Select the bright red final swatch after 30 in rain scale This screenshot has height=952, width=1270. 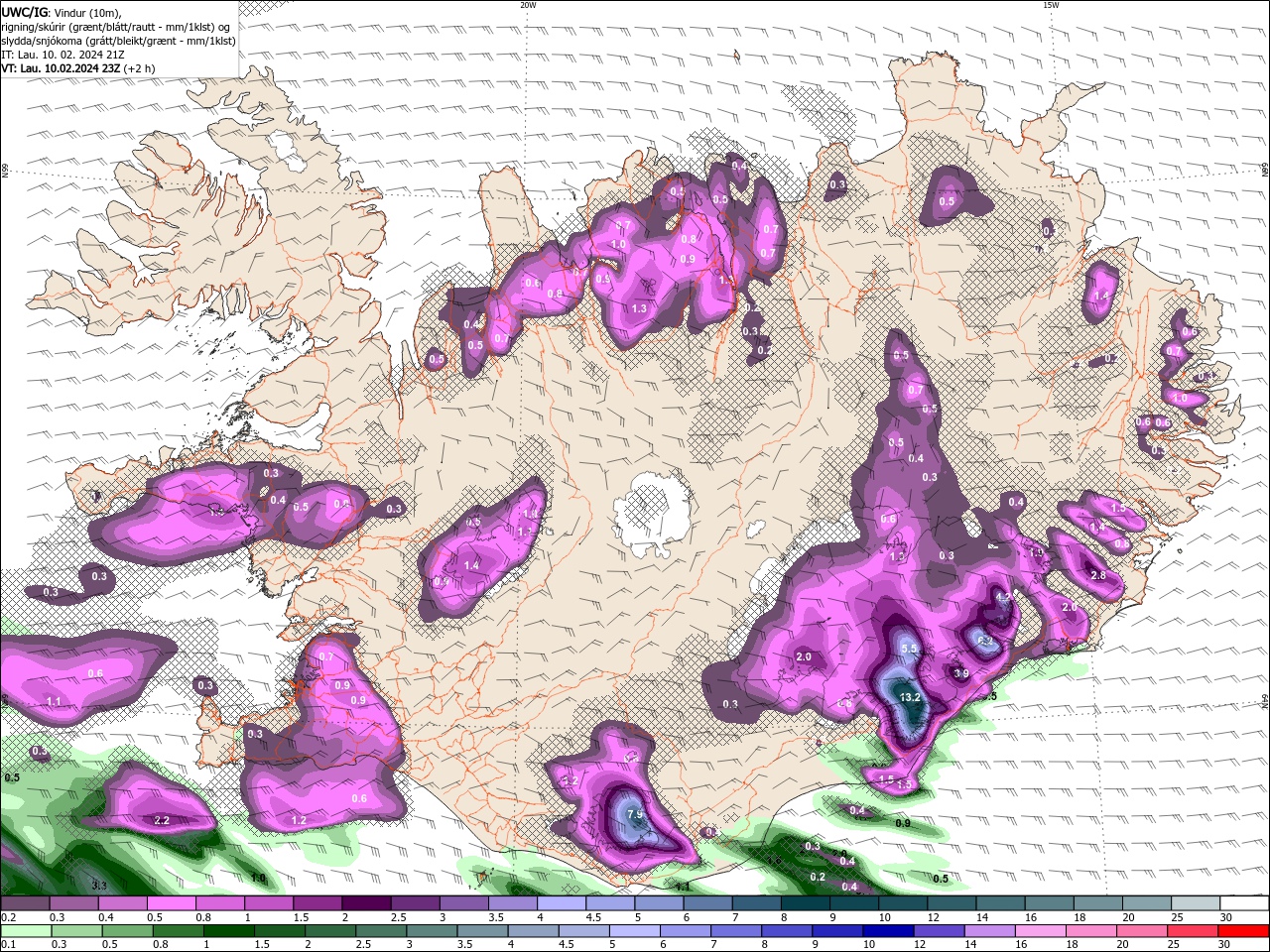(x=1242, y=931)
